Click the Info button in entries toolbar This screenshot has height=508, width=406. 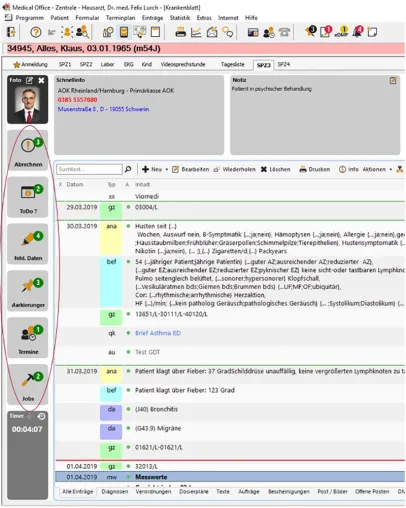349,169
